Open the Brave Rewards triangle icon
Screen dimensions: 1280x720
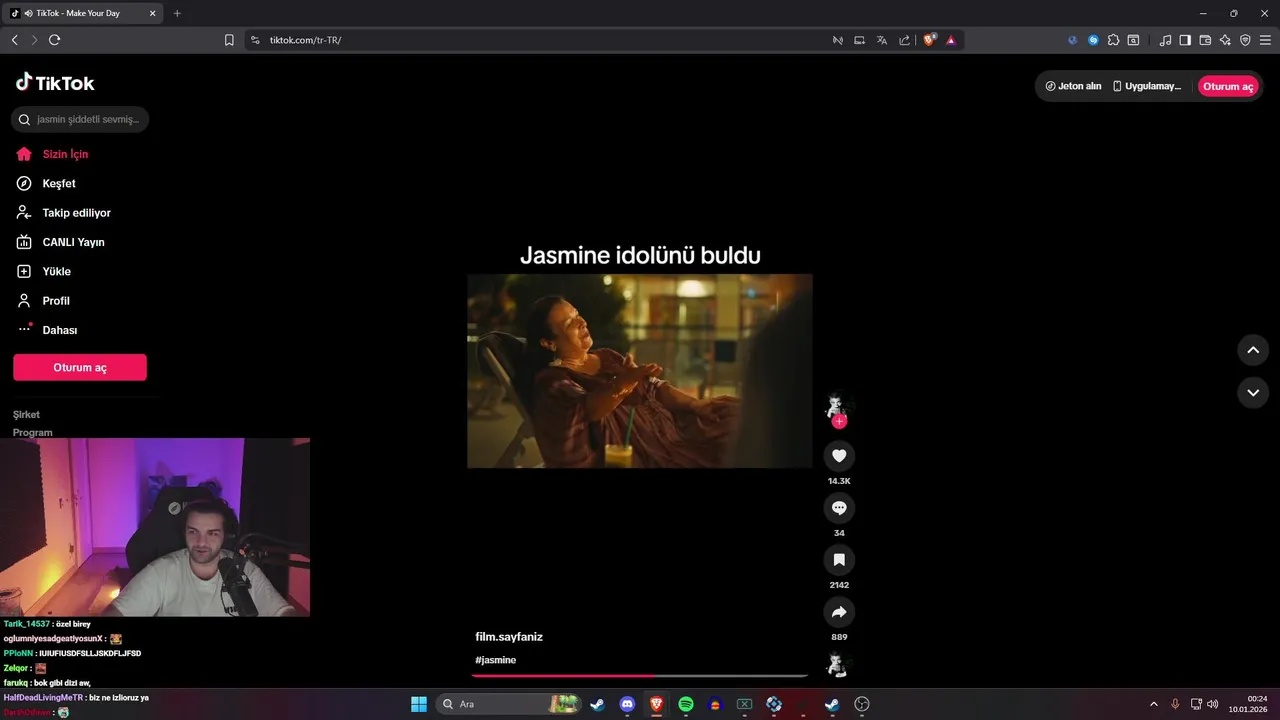(951, 40)
